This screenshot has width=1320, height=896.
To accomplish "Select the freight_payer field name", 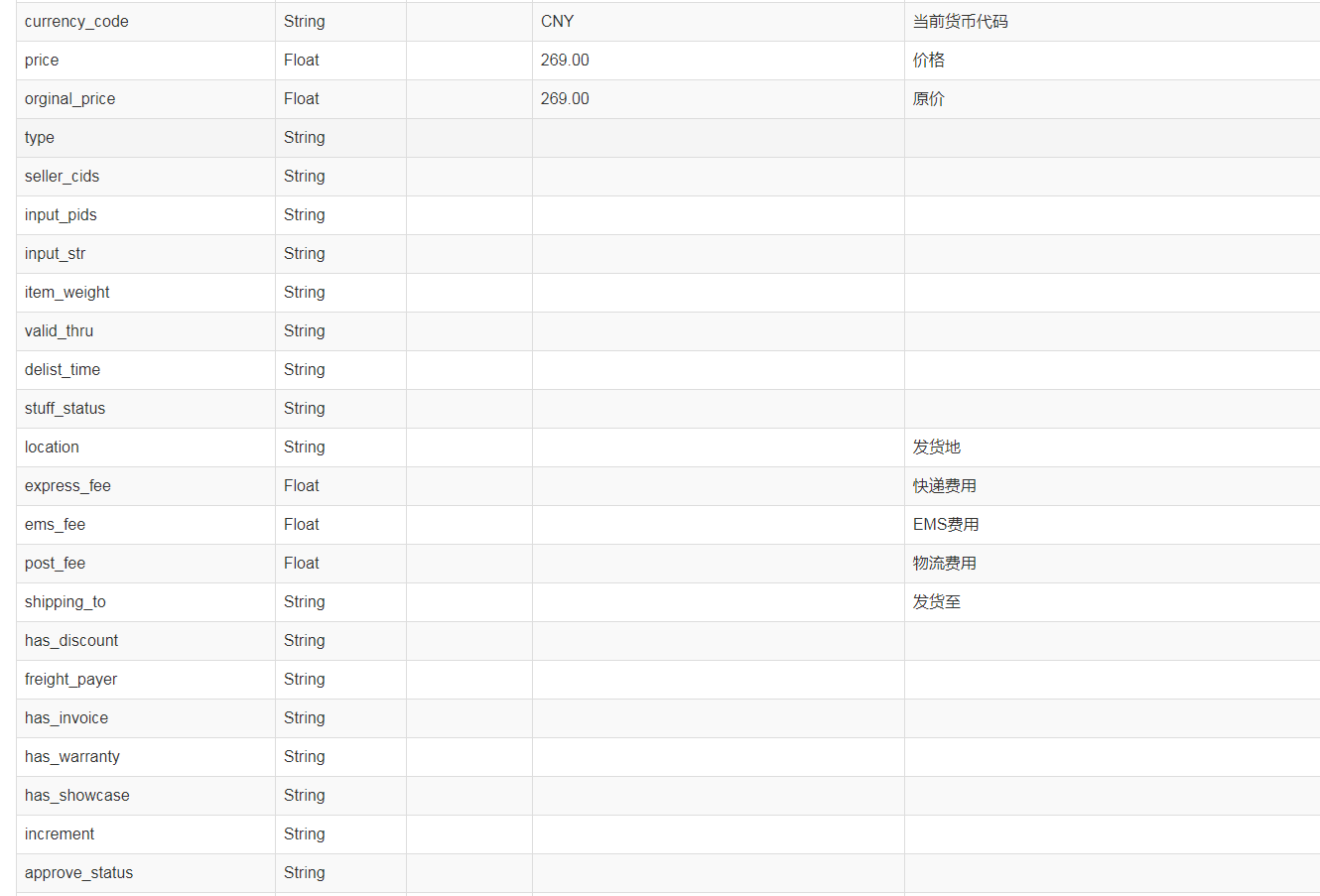I will 70,680.
